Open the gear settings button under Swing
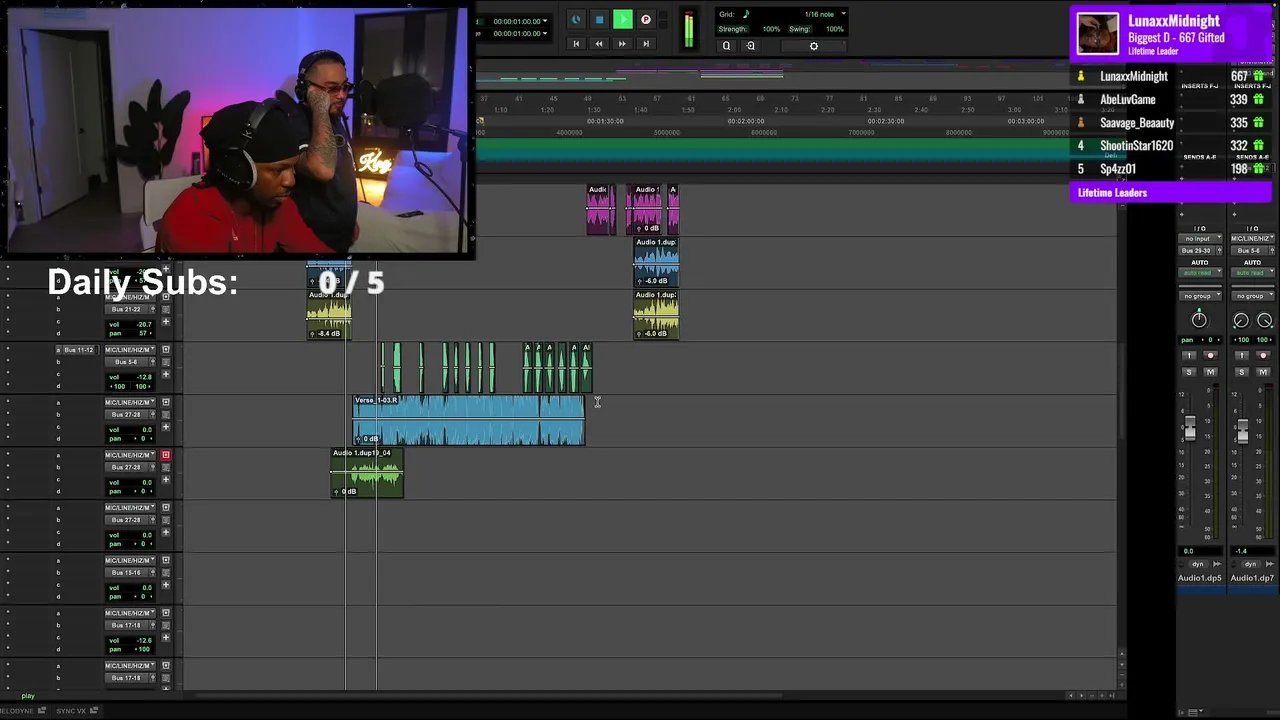The width and height of the screenshot is (1280, 720). [x=813, y=46]
